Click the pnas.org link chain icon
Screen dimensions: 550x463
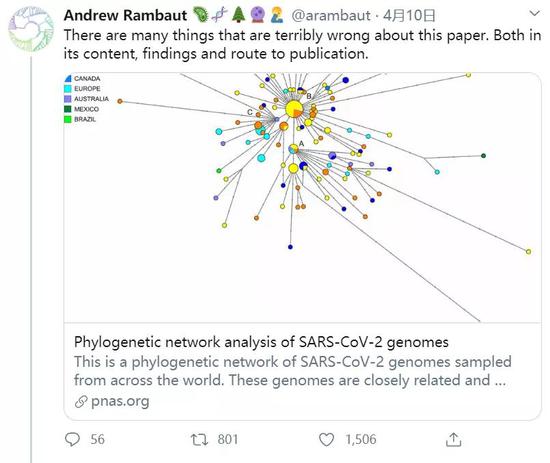81,402
